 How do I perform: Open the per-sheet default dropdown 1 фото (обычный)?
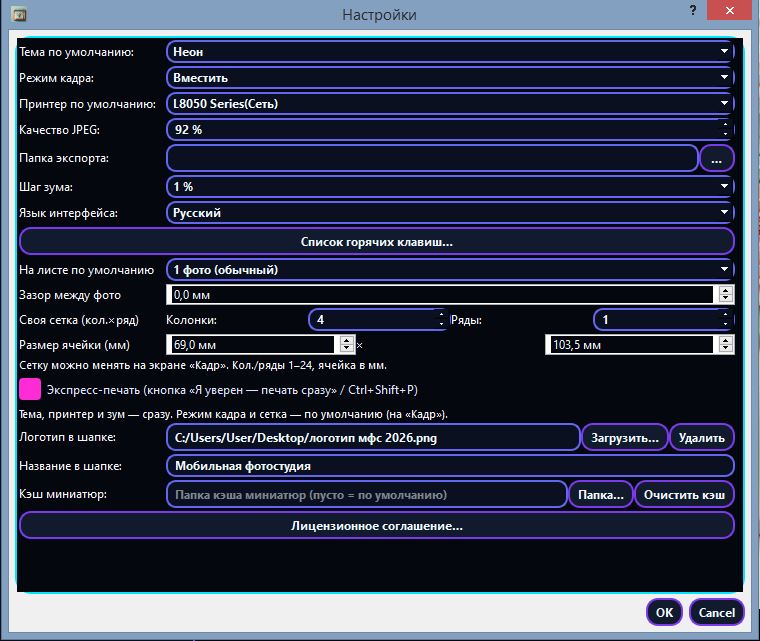pos(450,270)
